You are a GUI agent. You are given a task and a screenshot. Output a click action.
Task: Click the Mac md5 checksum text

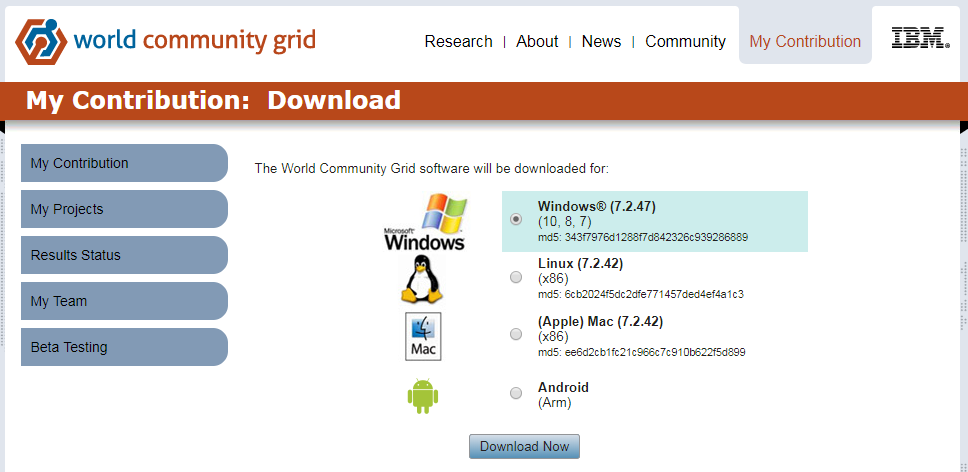[x=641, y=353]
